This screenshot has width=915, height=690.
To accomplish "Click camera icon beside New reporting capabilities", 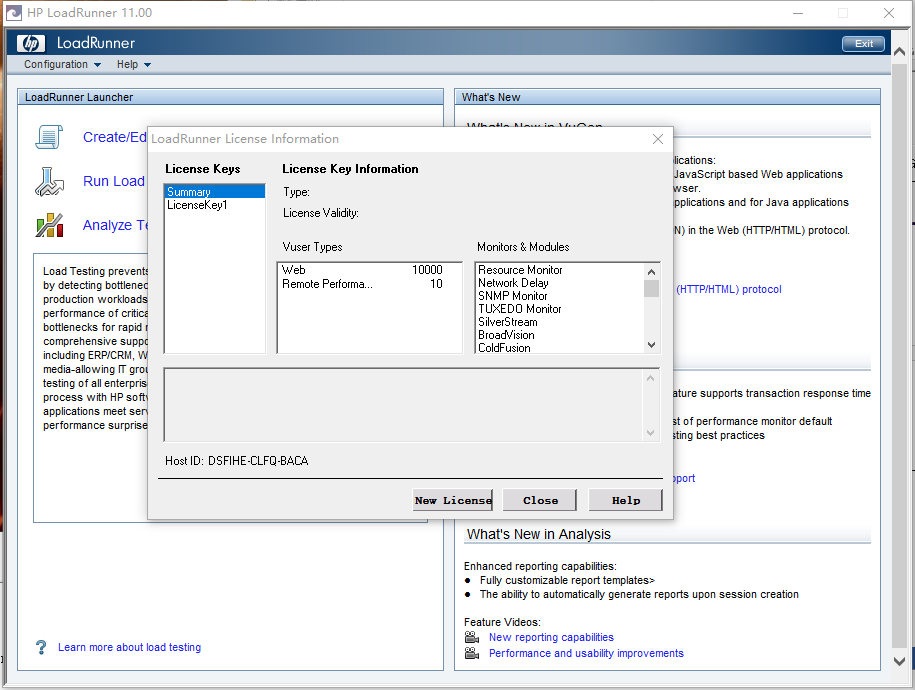I will point(472,637).
